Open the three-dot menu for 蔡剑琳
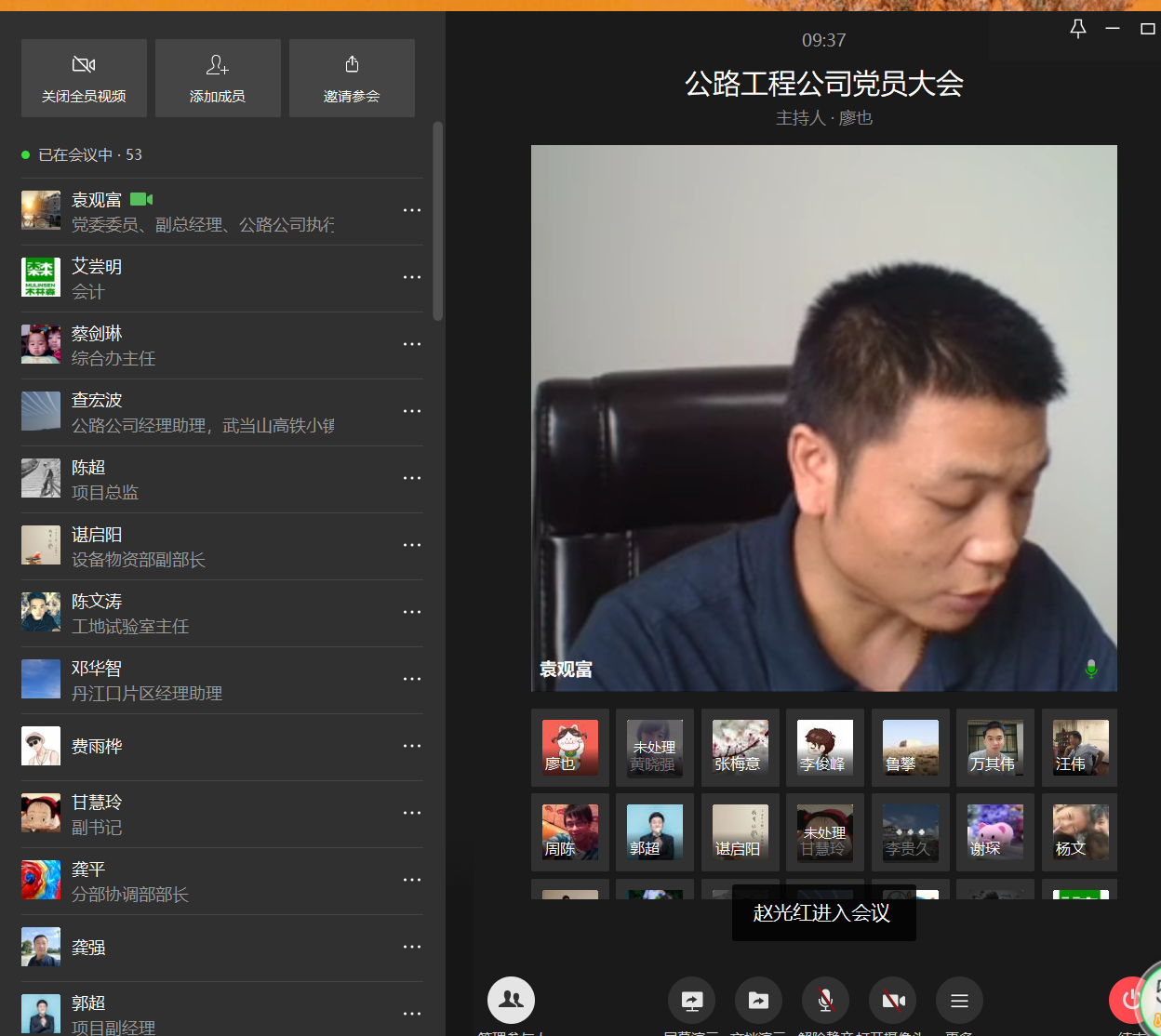The width and height of the screenshot is (1161, 1036). [x=412, y=345]
